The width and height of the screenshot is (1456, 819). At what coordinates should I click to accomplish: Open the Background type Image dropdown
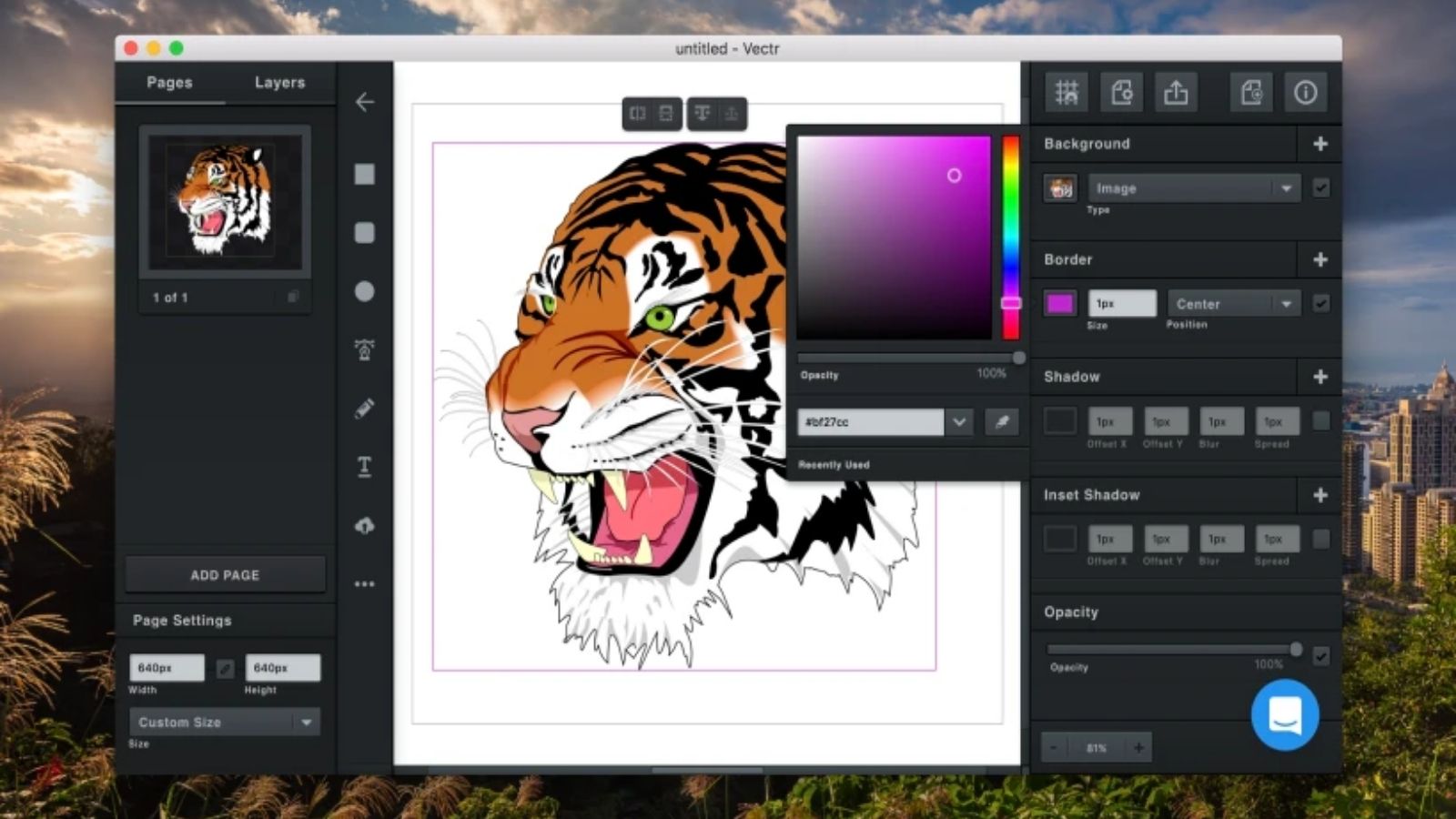[x=1193, y=188]
